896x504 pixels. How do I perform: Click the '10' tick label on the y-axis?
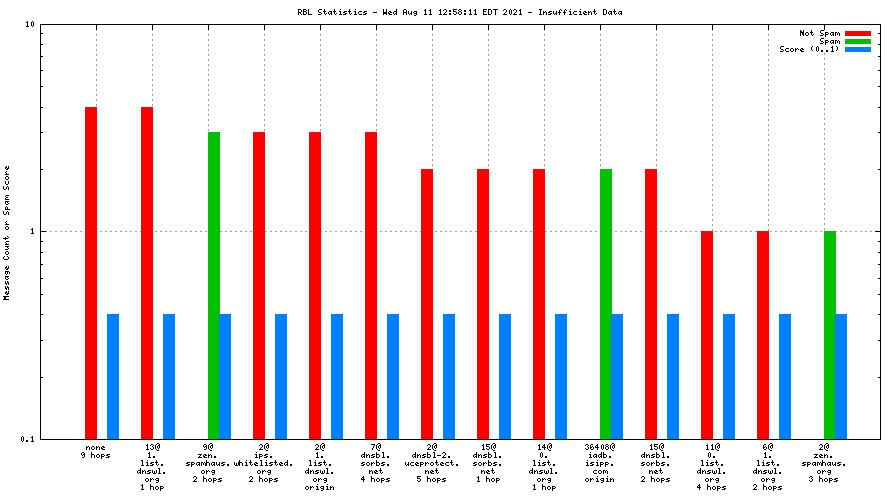30,25
